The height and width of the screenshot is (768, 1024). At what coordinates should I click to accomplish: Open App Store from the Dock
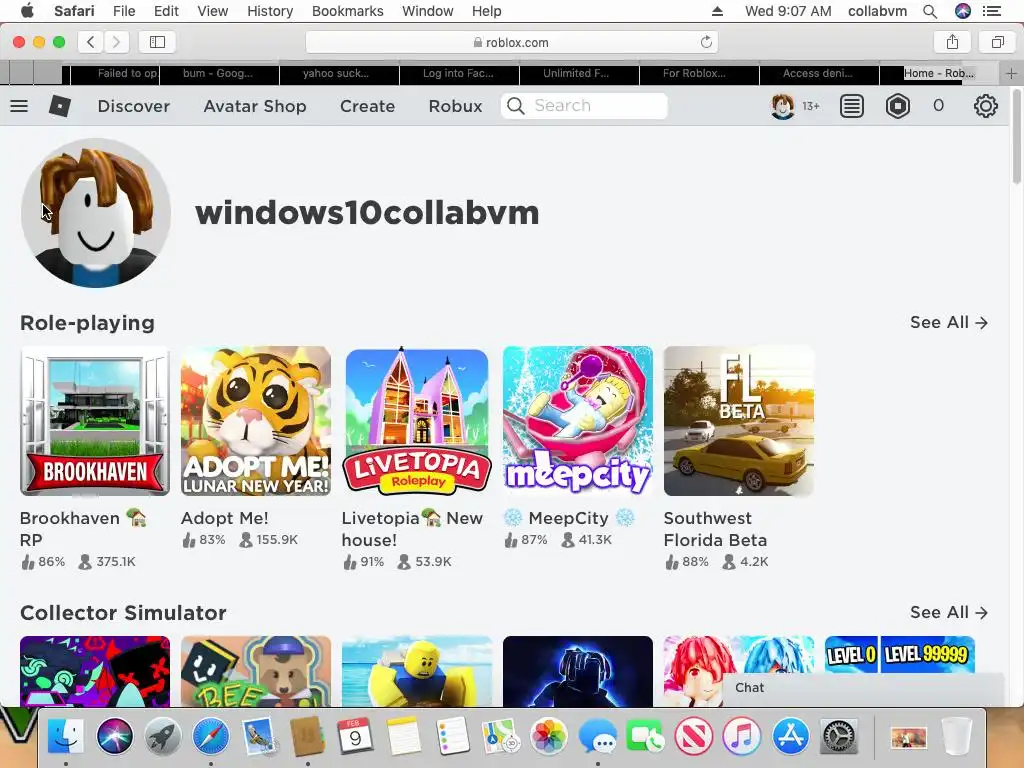coord(791,736)
